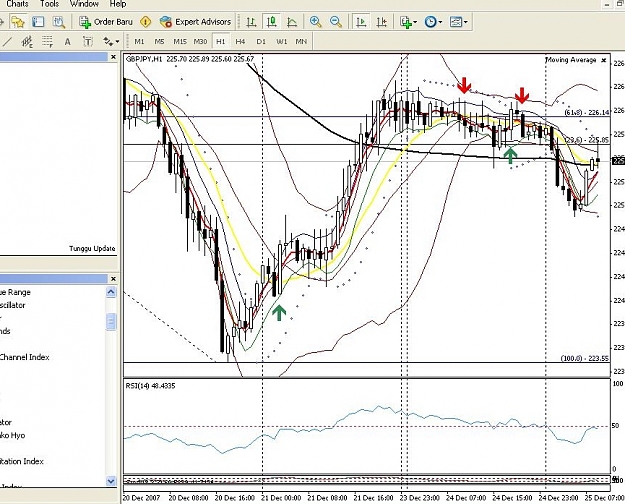
Task: Open the Help menu
Action: coord(118,4)
